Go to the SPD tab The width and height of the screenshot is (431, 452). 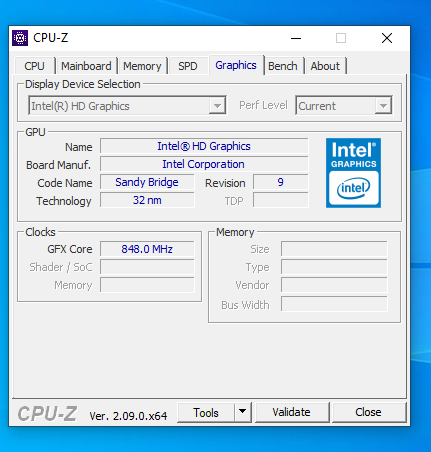[188, 66]
